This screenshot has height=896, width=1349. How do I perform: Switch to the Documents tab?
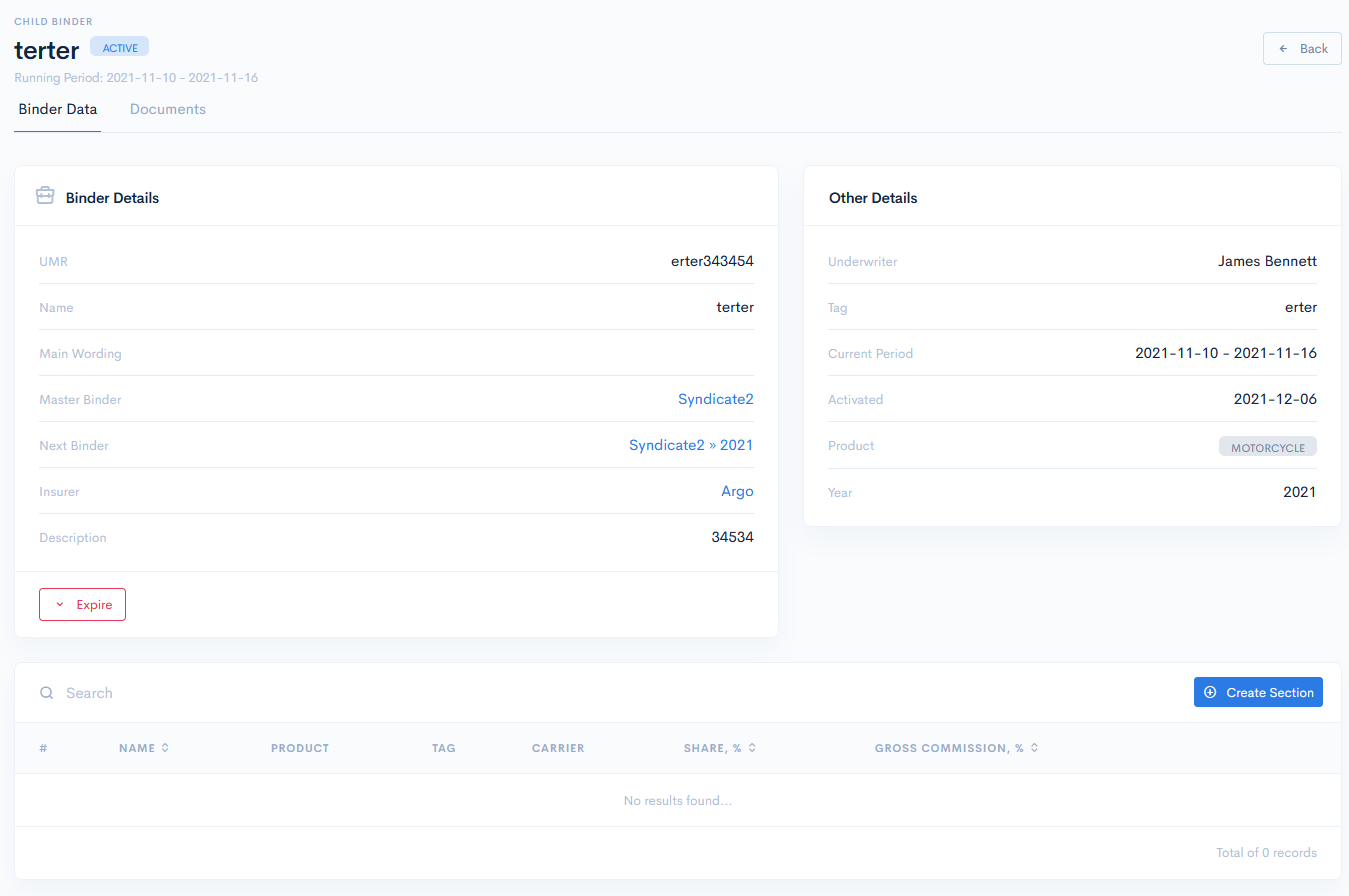pyautogui.click(x=167, y=109)
